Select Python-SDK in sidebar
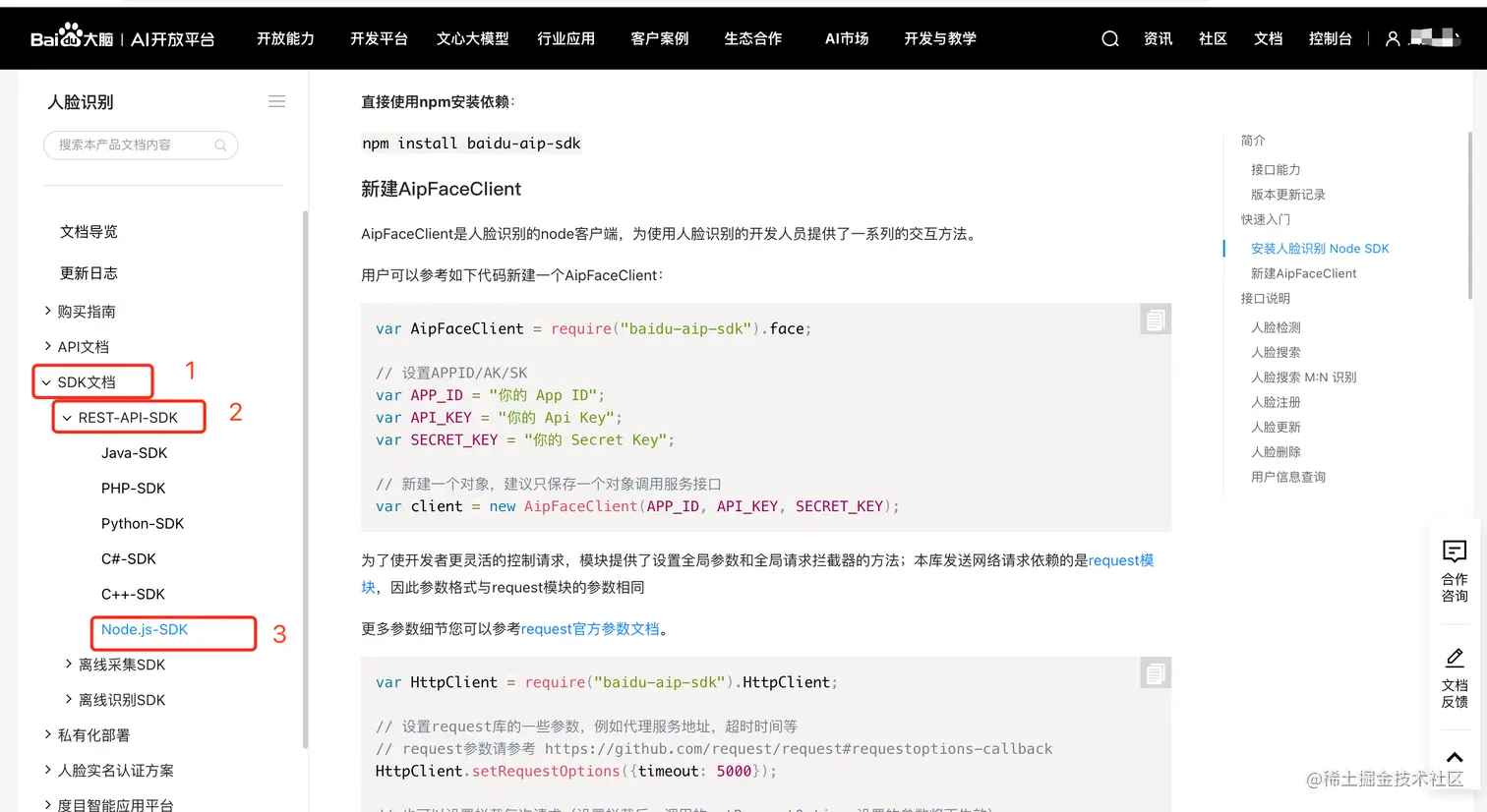 [143, 524]
